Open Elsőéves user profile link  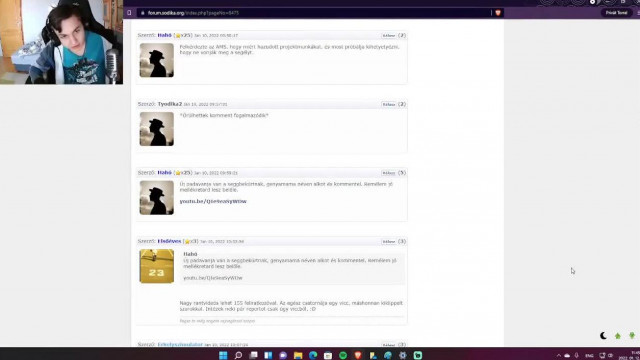(169, 241)
